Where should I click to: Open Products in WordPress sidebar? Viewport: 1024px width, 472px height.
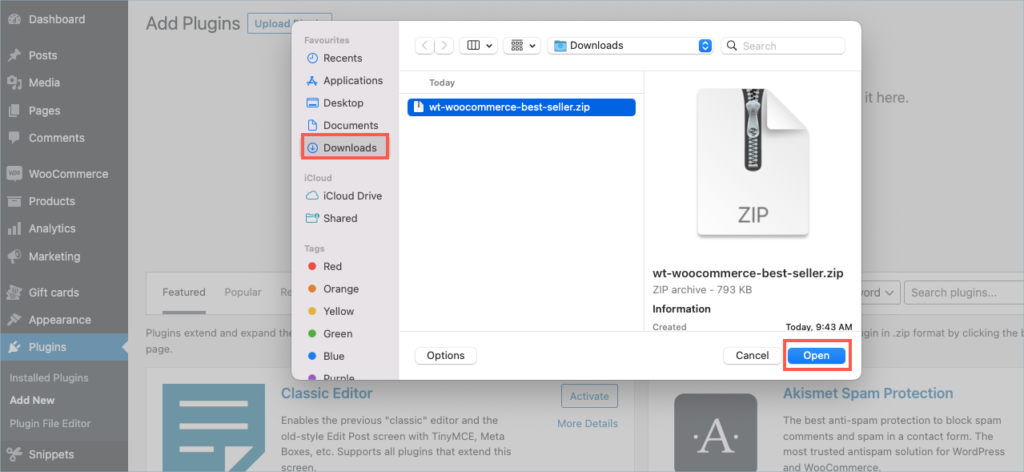[52, 201]
